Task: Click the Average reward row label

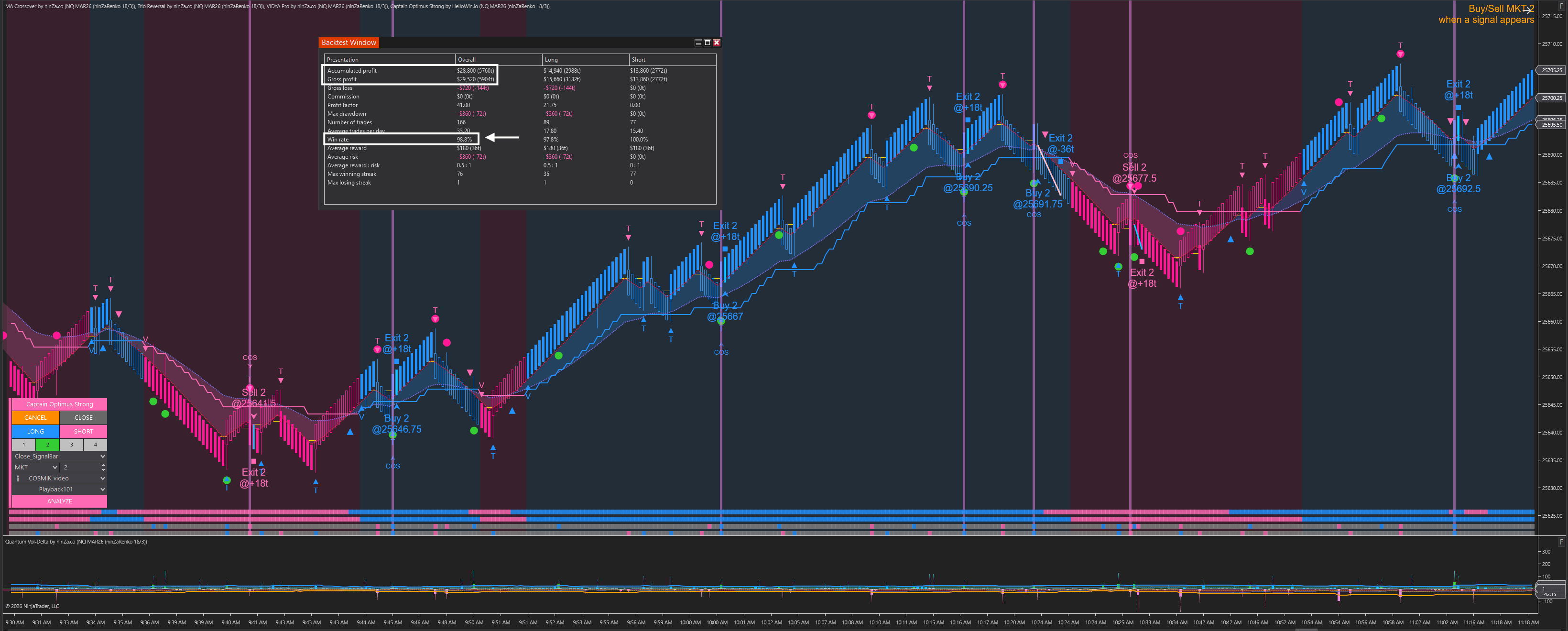Action: click(347, 148)
